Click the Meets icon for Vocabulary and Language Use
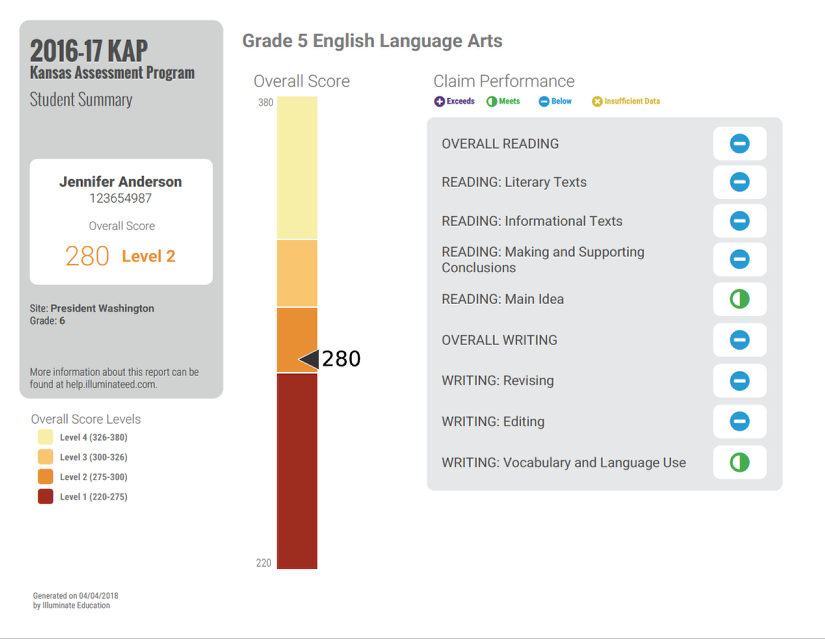Screen dimensions: 825x639 pos(739,462)
